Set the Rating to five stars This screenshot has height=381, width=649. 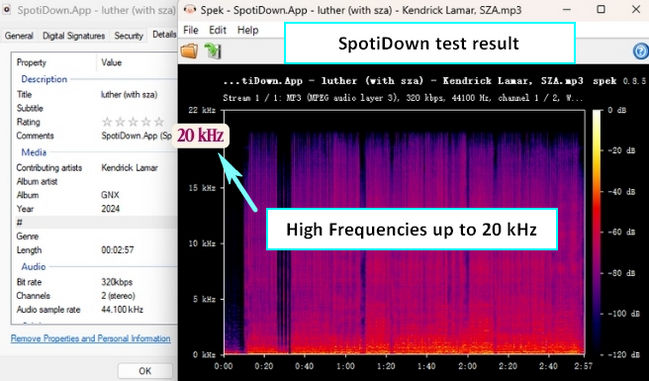159,122
